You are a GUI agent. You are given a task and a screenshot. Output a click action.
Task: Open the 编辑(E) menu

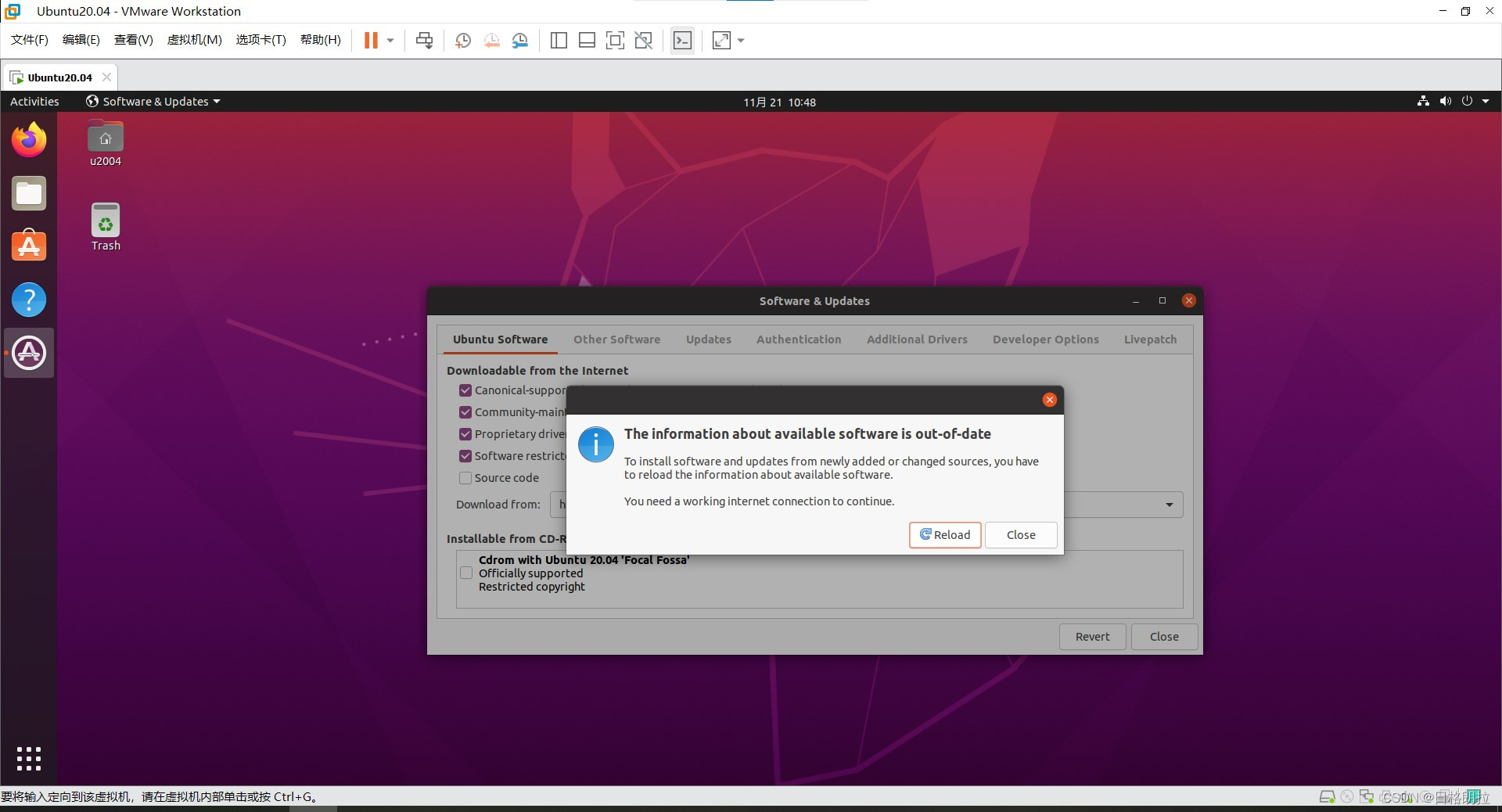[x=81, y=40]
